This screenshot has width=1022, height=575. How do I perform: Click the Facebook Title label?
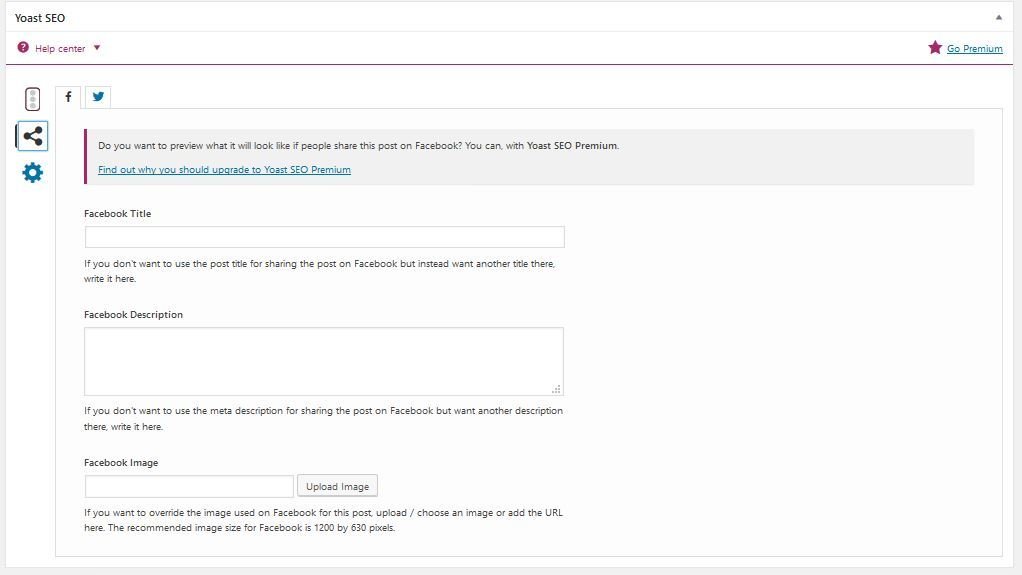117,213
